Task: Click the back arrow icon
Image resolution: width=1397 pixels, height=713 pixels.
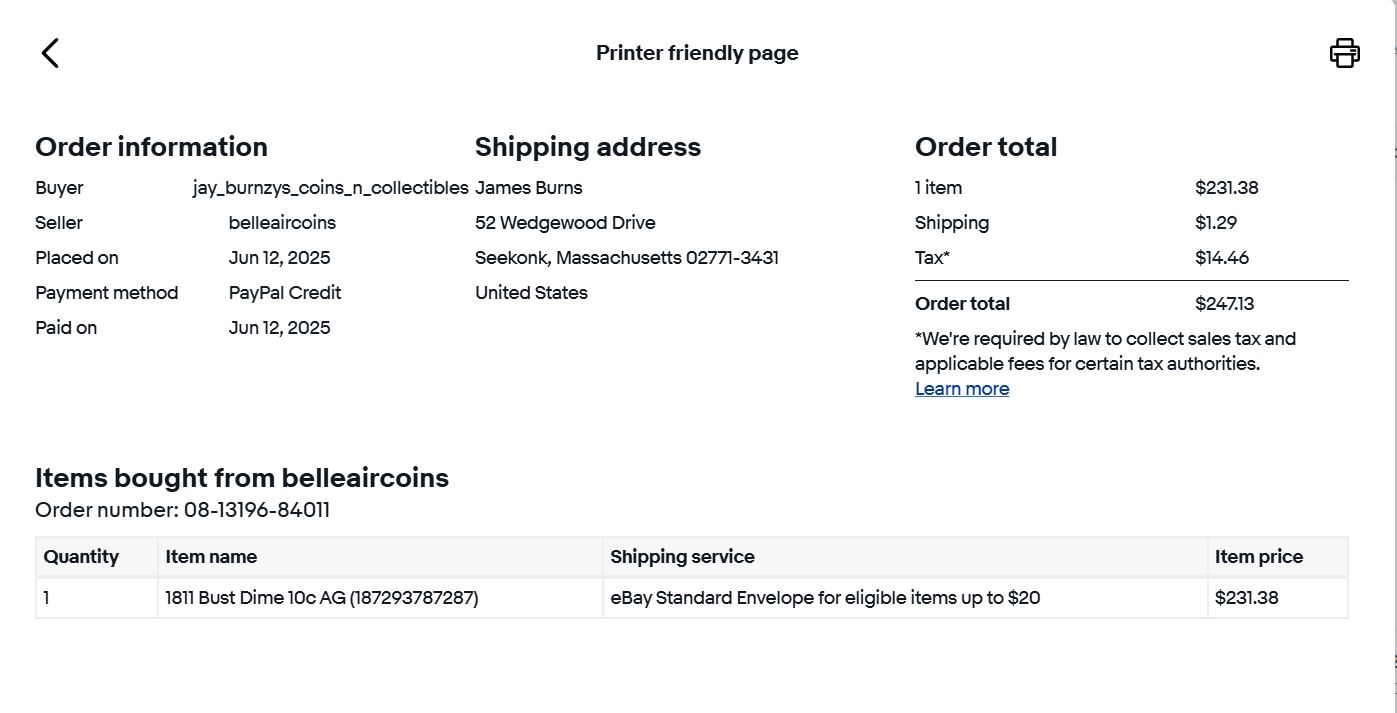Action: click(x=50, y=53)
